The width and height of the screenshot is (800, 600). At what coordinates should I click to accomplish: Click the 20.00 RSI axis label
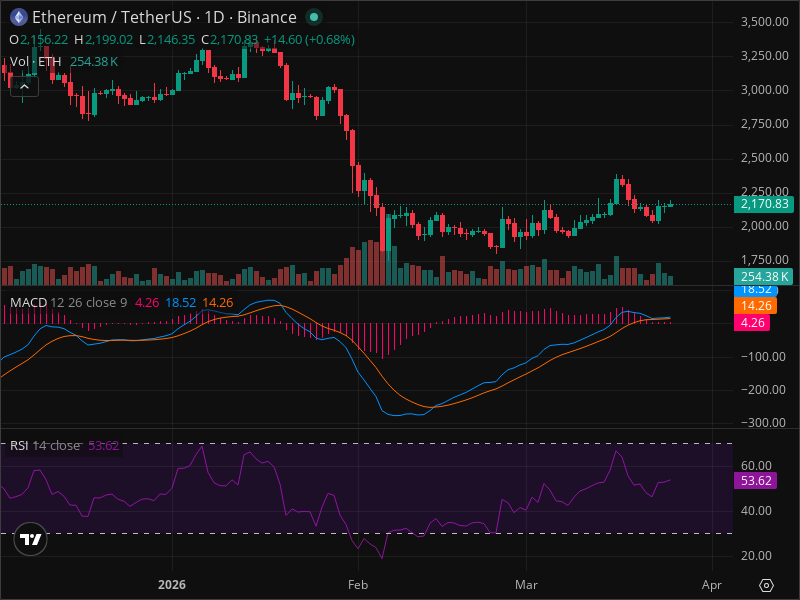click(756, 556)
